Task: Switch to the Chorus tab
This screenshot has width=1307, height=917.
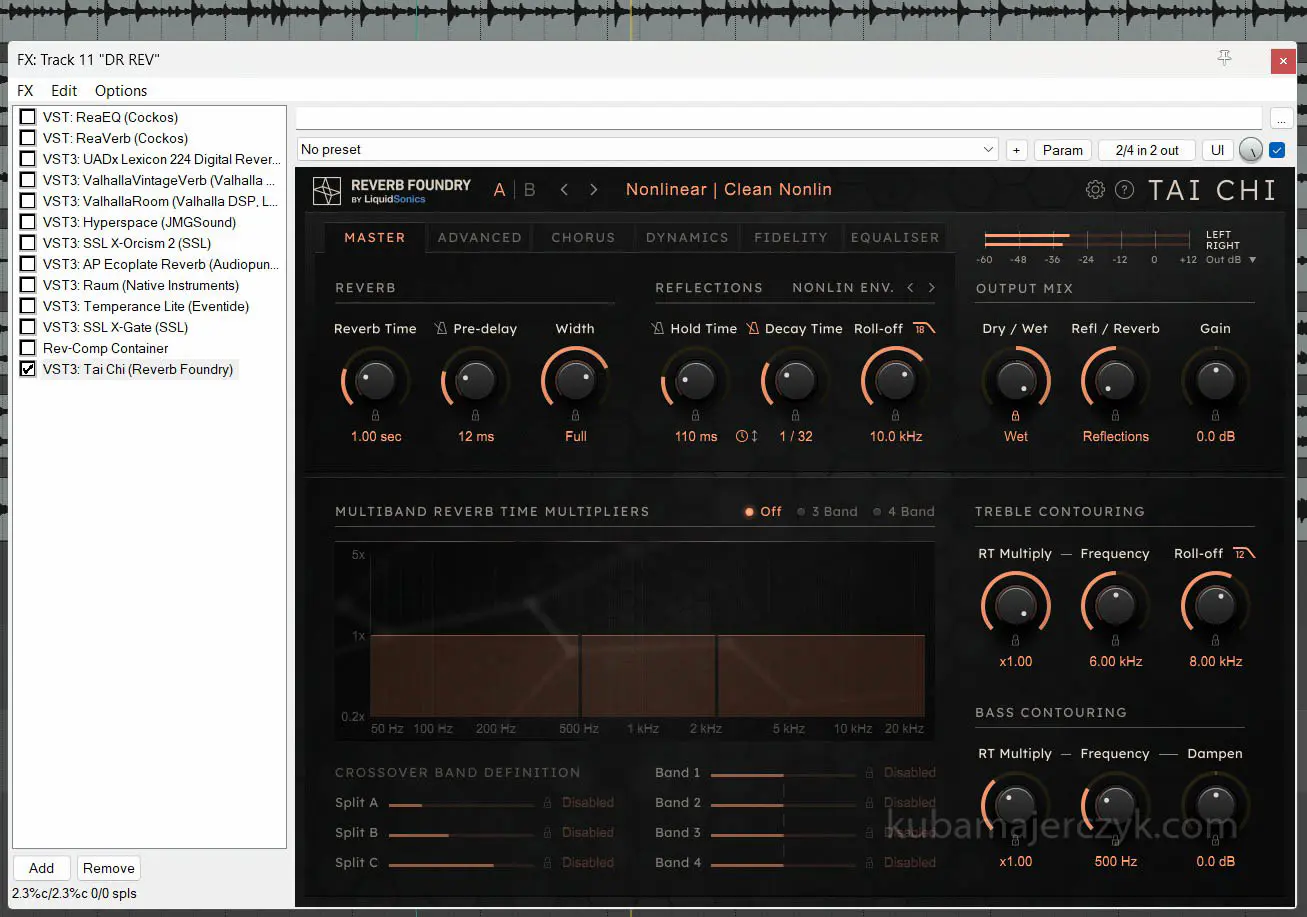Action: pyautogui.click(x=583, y=238)
